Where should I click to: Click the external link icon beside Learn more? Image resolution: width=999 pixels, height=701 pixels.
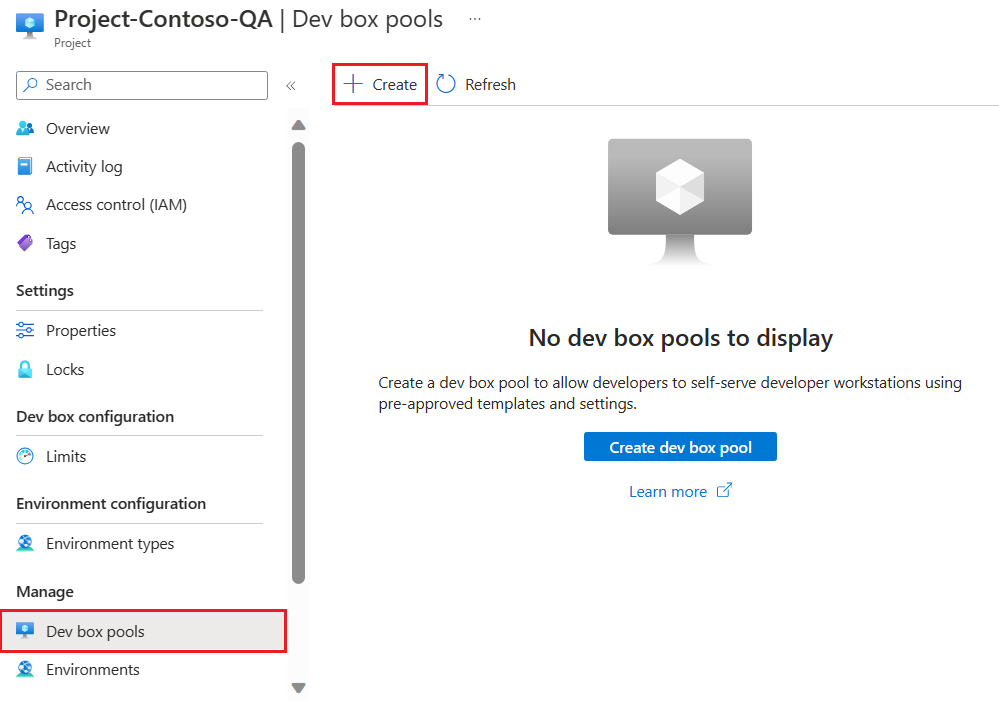click(724, 491)
